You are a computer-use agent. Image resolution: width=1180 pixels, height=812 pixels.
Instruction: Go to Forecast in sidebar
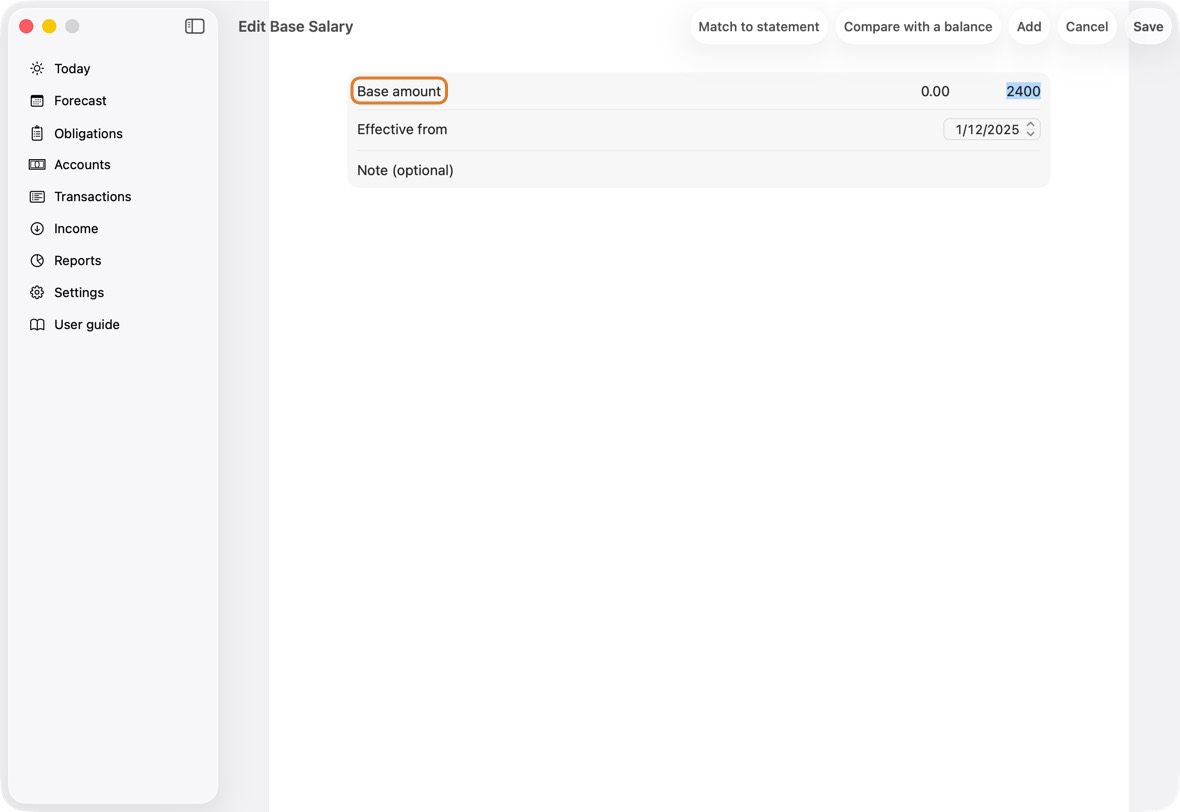[x=81, y=101]
